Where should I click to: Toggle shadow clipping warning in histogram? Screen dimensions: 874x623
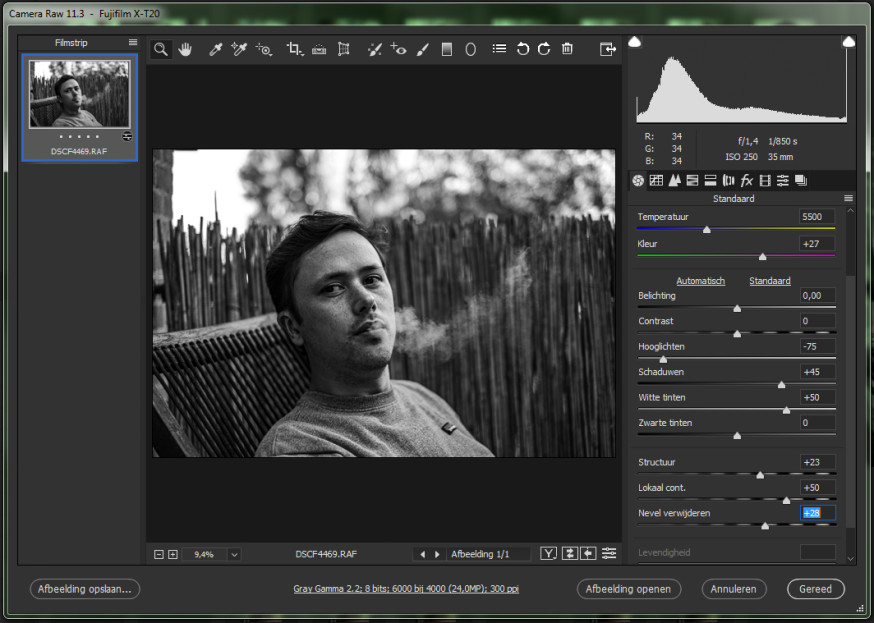pos(634,42)
